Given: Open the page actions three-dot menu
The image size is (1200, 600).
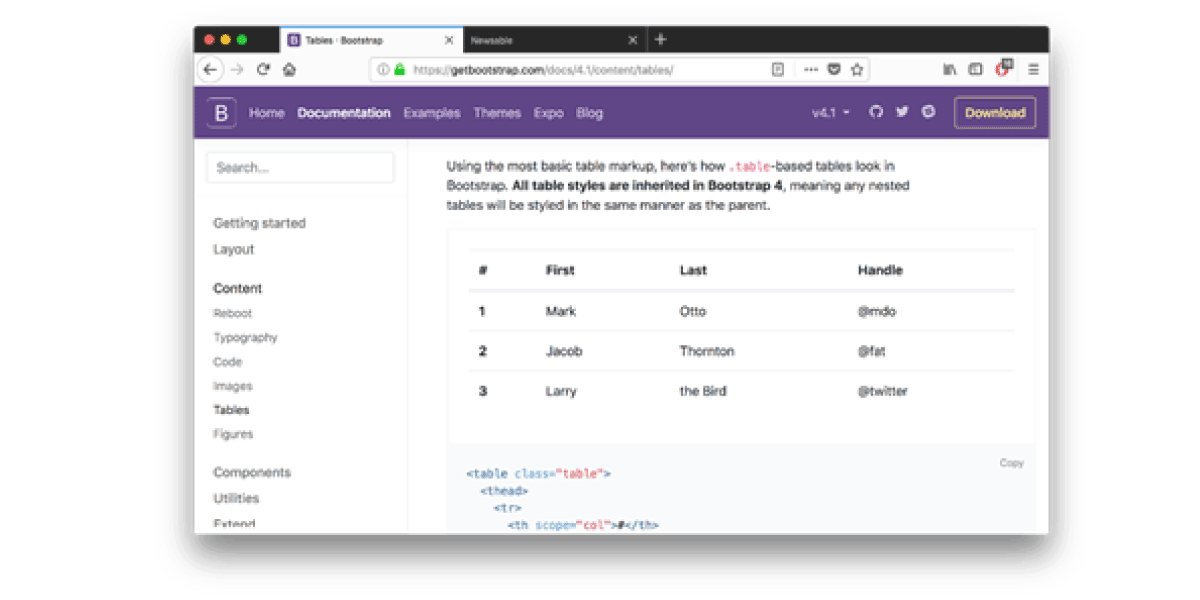Looking at the screenshot, I should [x=811, y=70].
